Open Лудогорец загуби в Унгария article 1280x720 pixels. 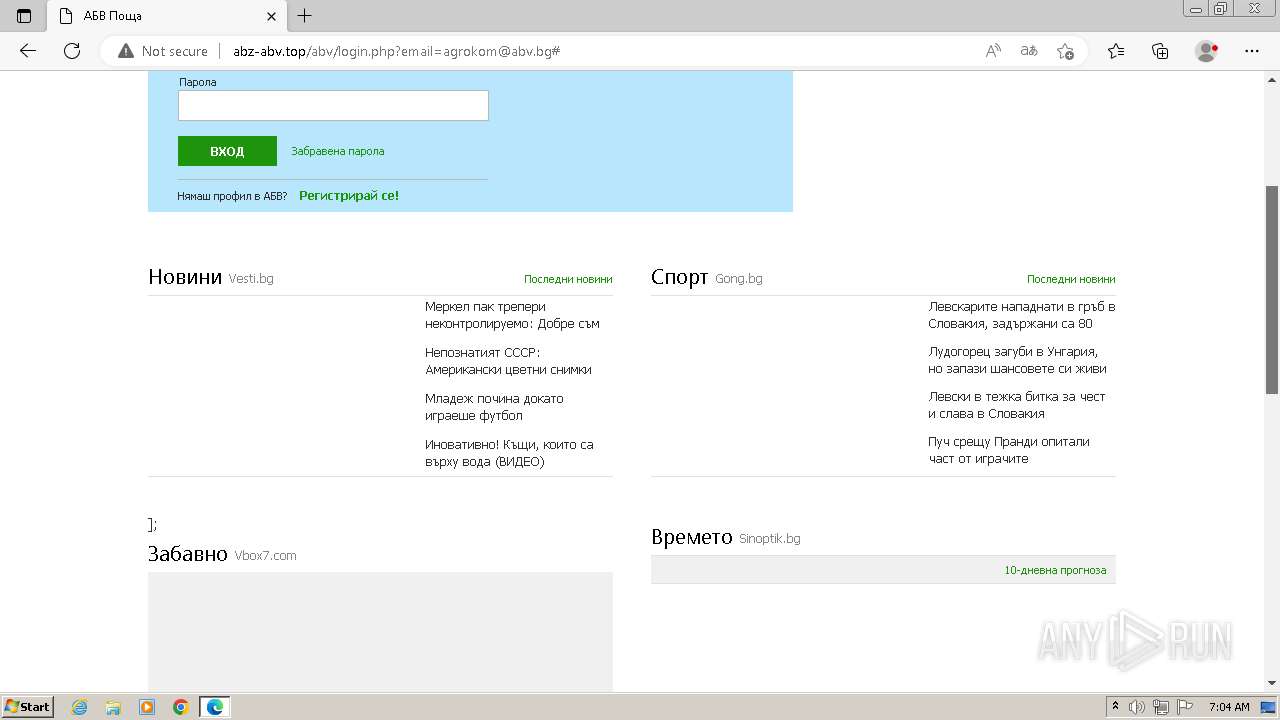[1017, 360]
